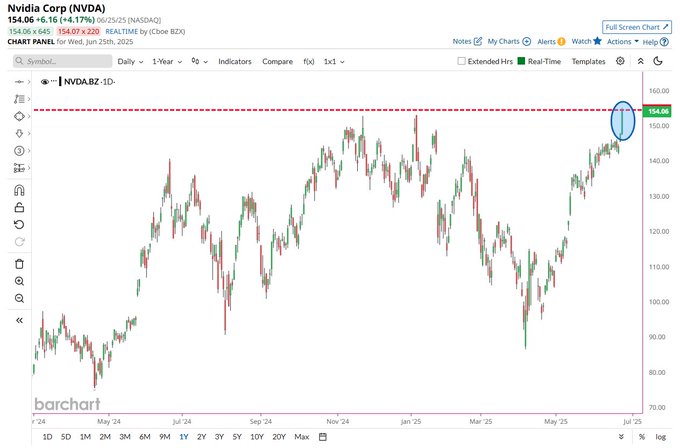Open the numbered annotation tool
Screen dimensions: 680x448
[19, 150]
